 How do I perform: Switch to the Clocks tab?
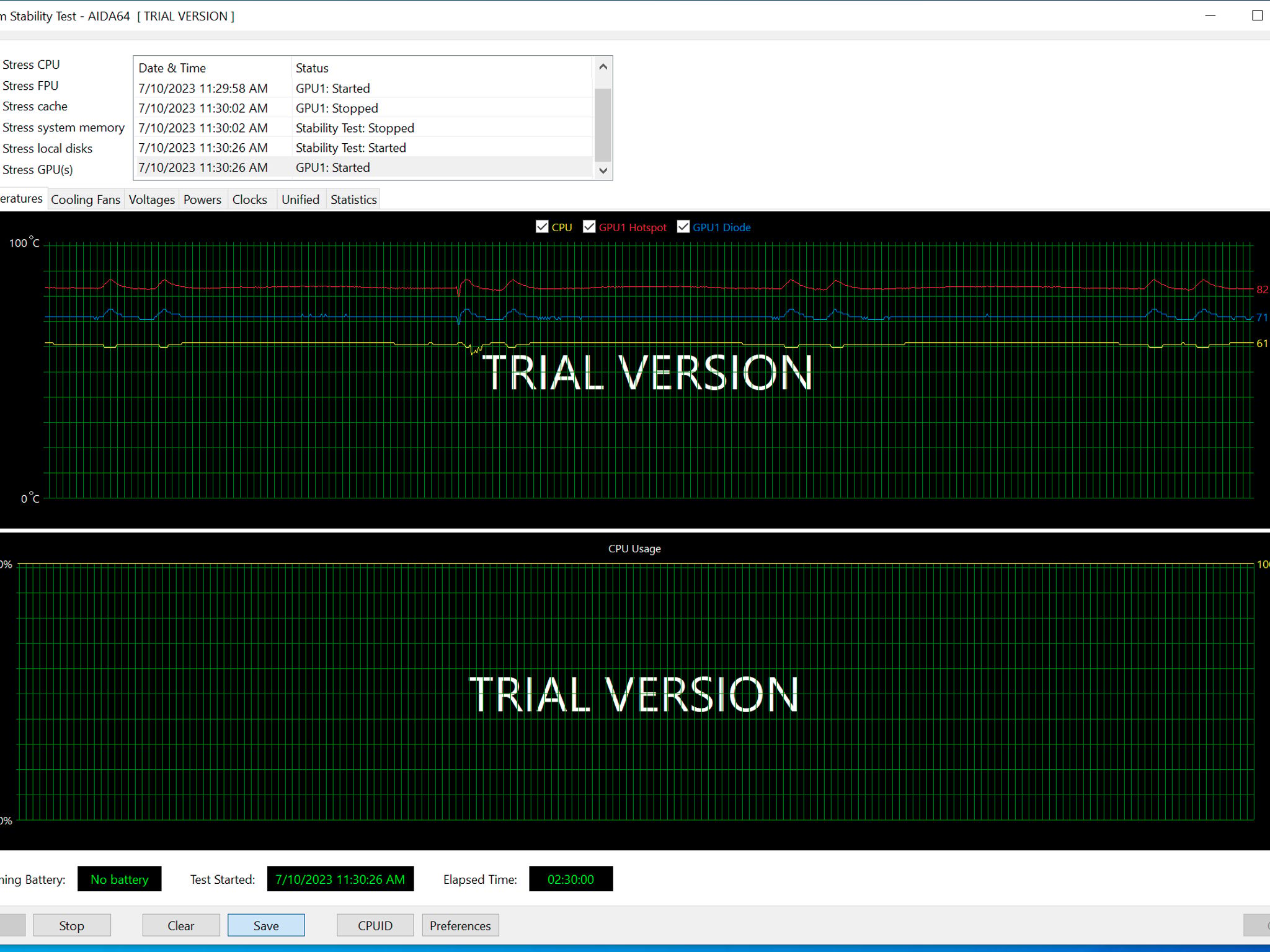click(x=250, y=200)
